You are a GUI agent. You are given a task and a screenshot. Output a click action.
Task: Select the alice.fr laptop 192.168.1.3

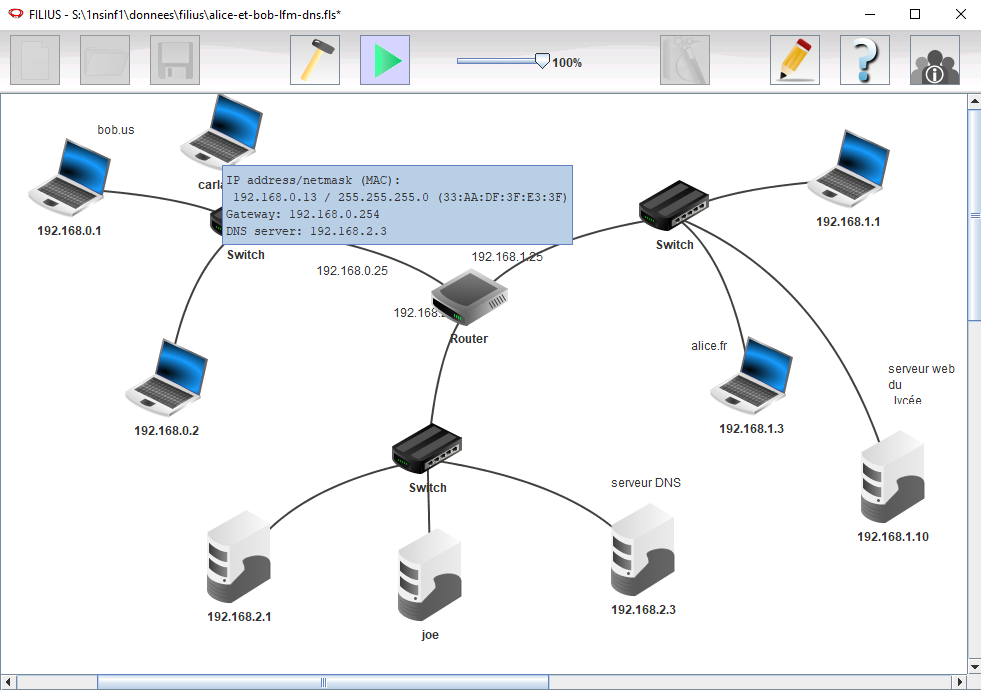752,378
